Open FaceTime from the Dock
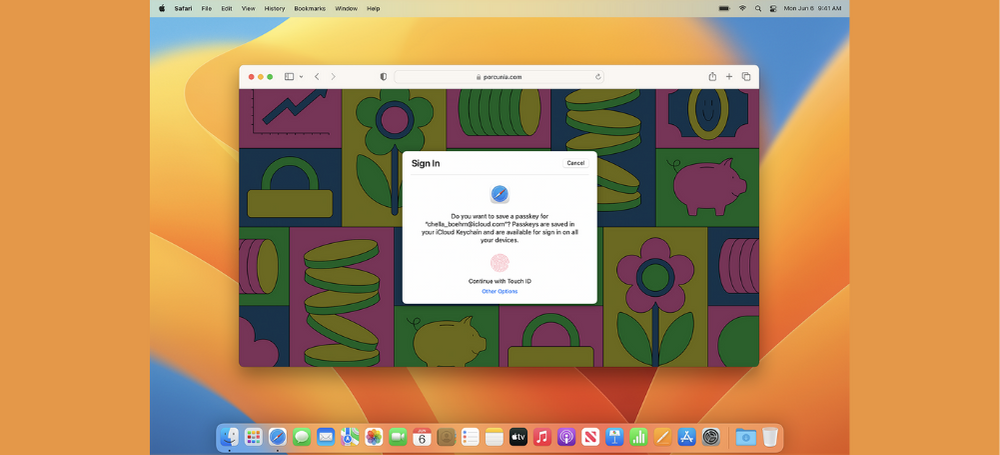 (398, 436)
